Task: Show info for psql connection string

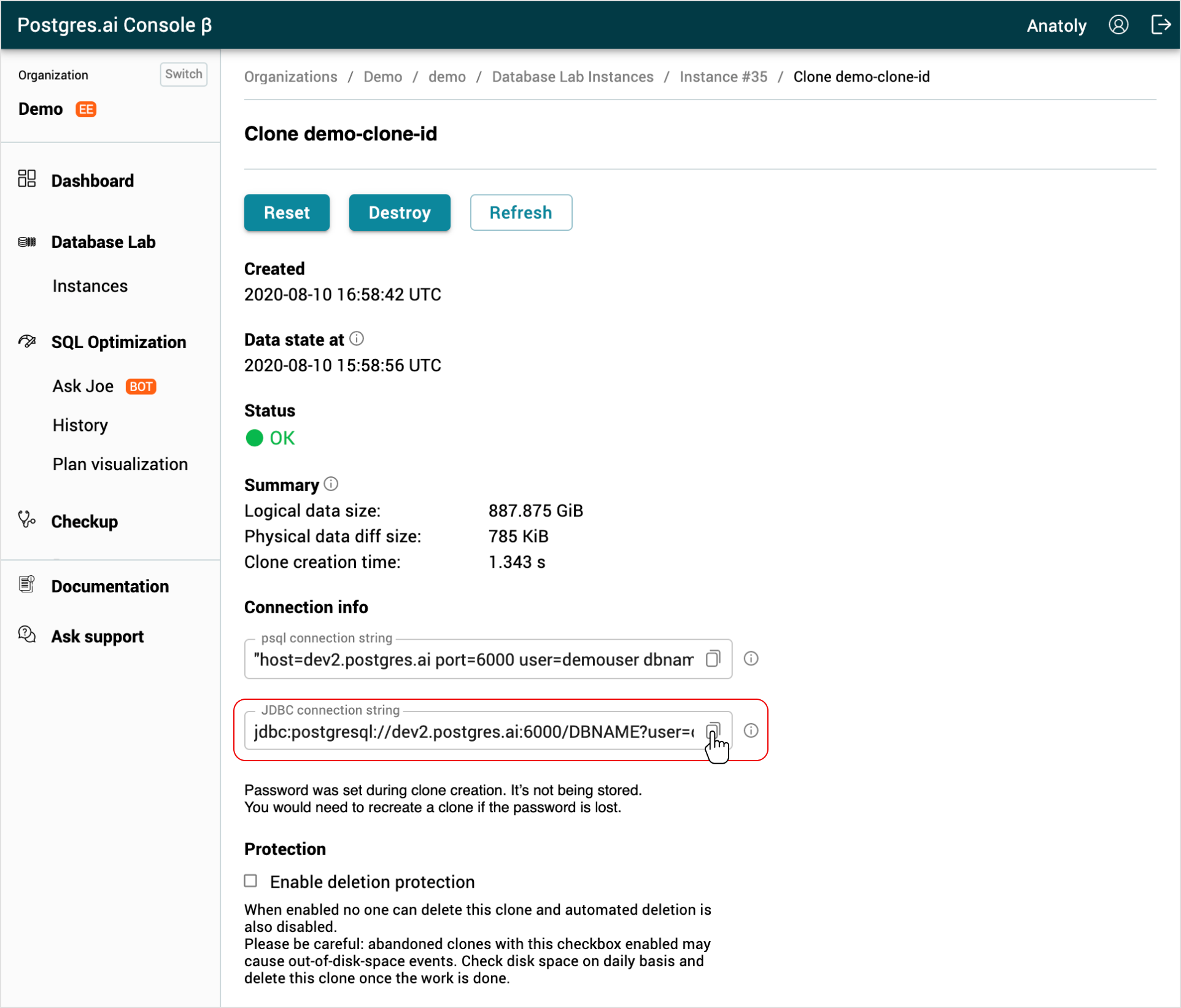Action: coord(751,659)
